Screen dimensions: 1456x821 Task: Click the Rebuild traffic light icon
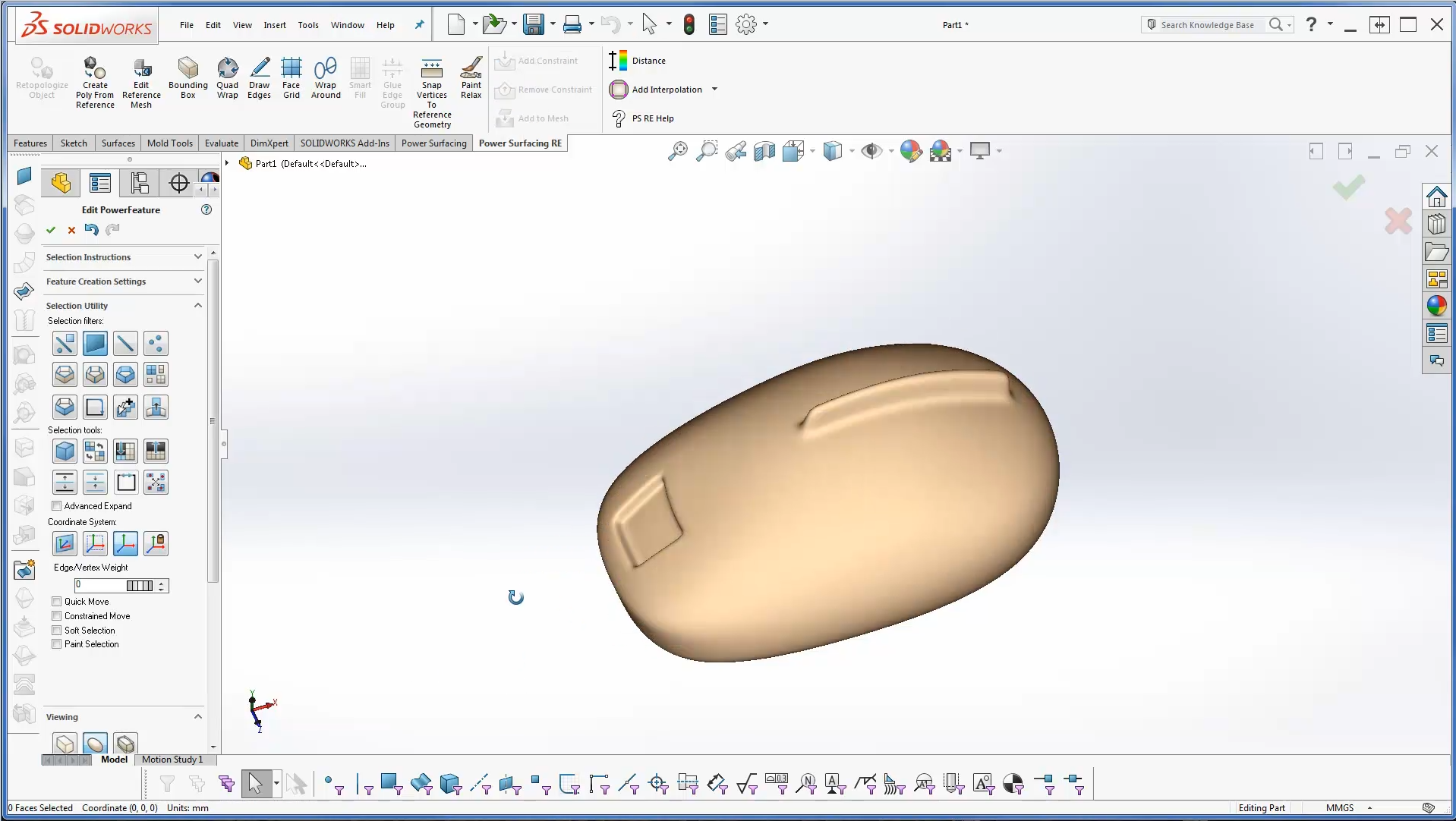point(689,24)
